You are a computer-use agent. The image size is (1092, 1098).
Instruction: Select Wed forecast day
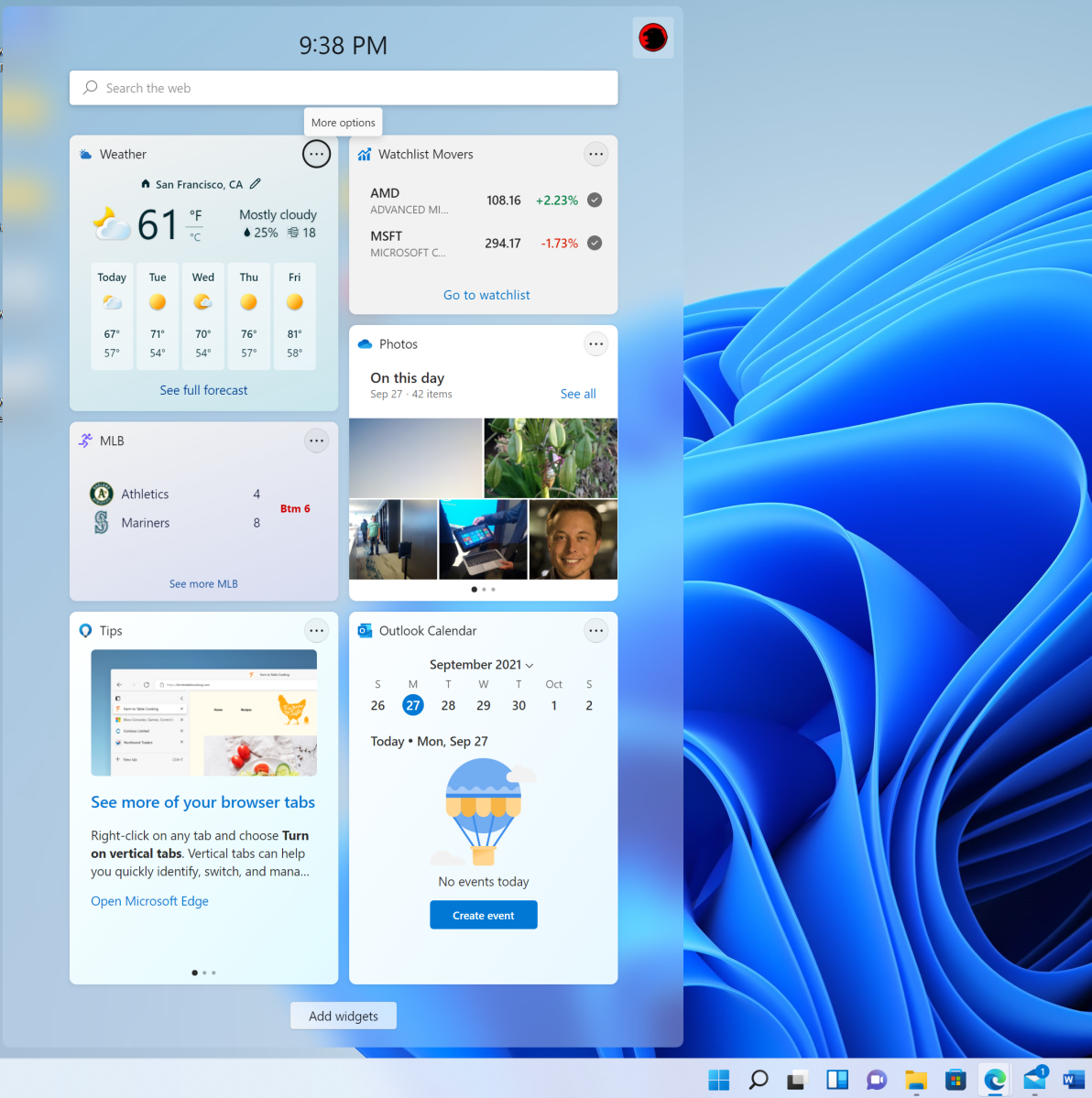pyautogui.click(x=203, y=316)
